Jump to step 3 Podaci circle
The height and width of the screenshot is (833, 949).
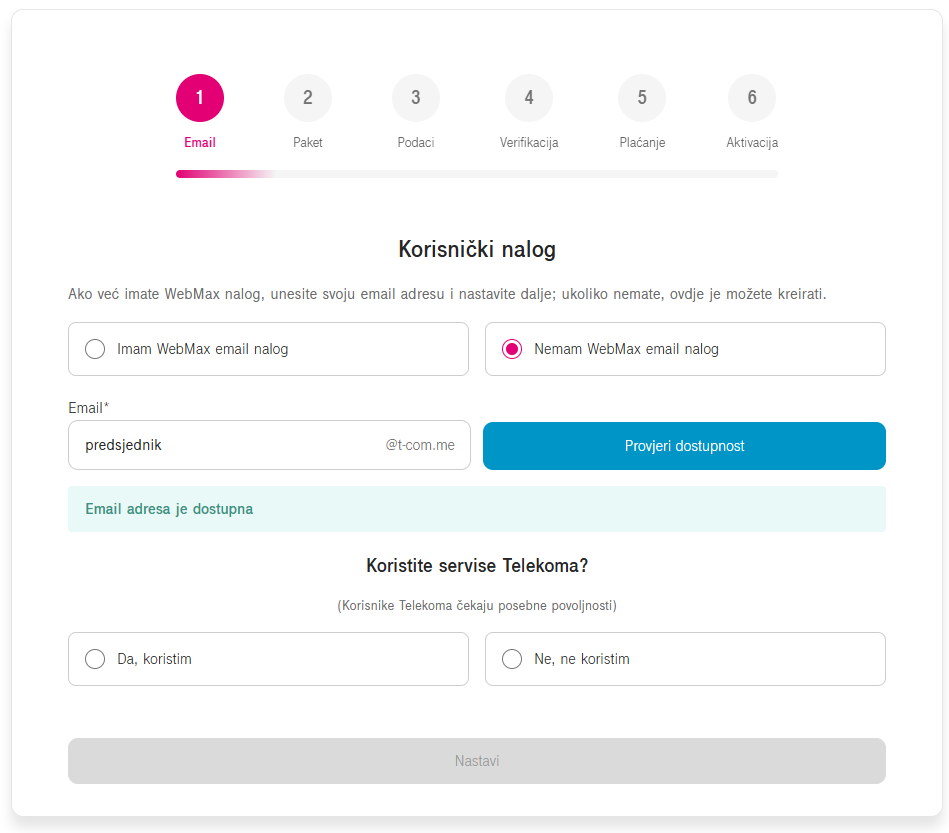[416, 98]
